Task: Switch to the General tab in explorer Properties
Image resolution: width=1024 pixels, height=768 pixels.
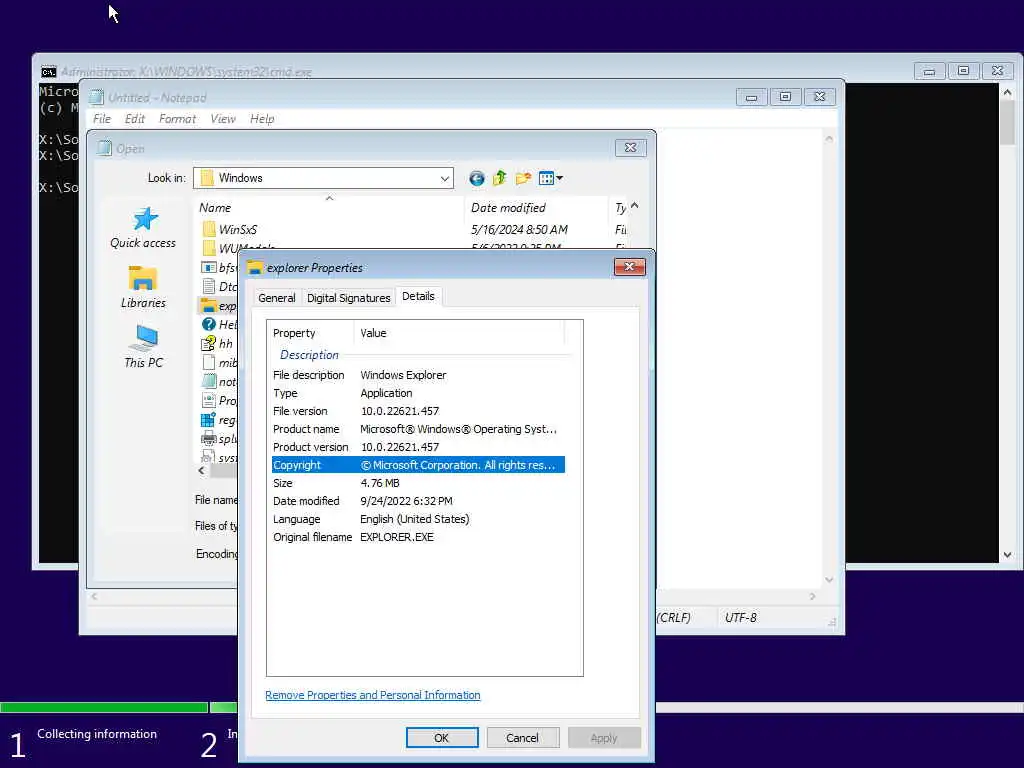Action: (276, 298)
